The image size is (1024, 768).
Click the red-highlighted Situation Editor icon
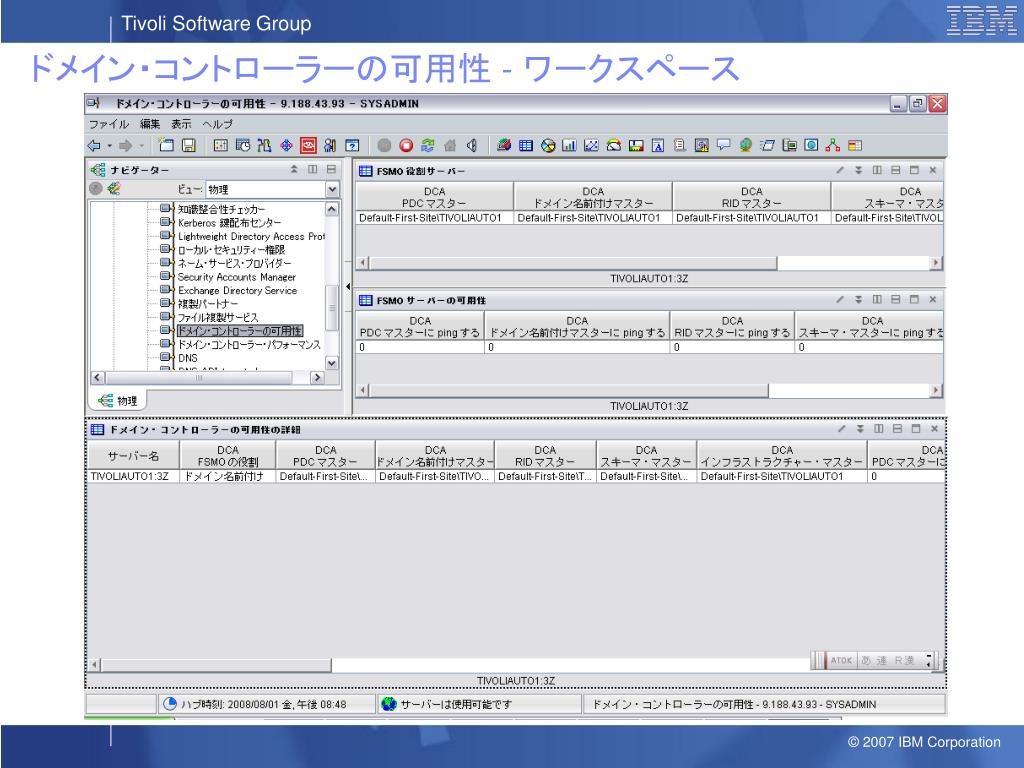click(308, 146)
